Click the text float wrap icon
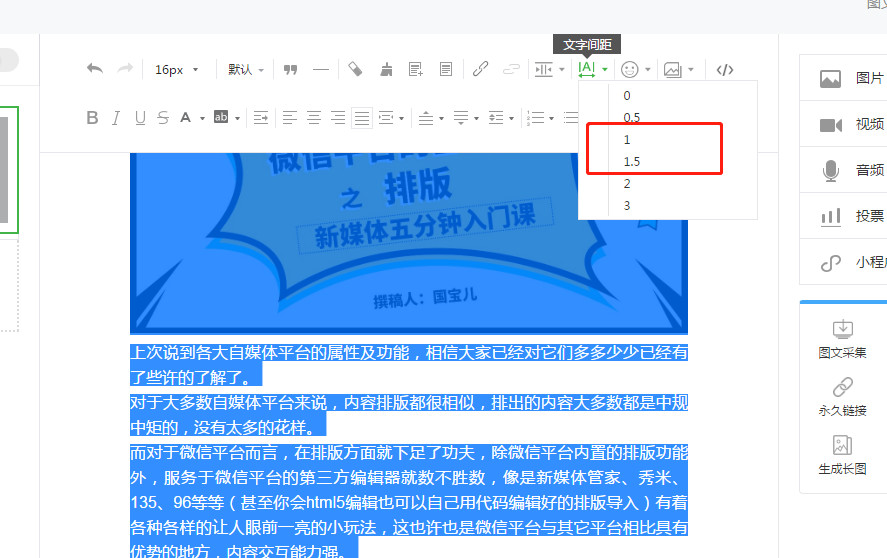The height and width of the screenshot is (558, 887). pos(386,117)
